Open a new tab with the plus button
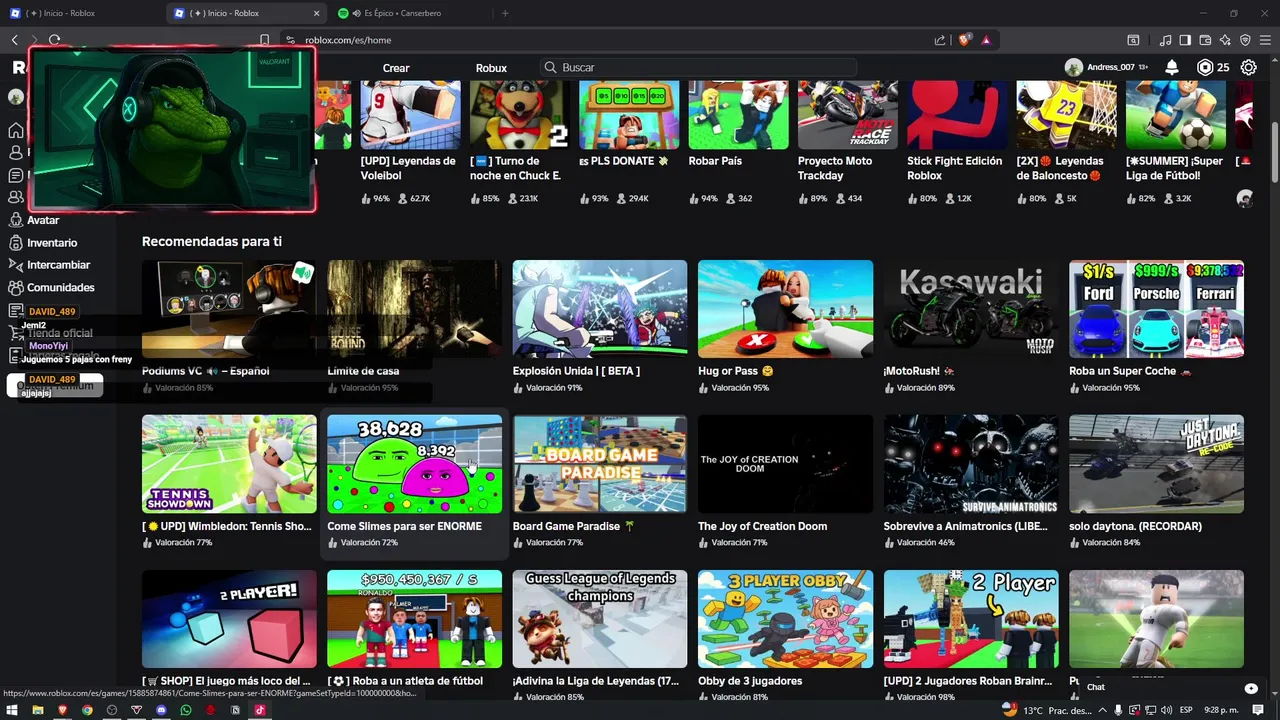1280x720 pixels. pyautogui.click(x=505, y=13)
